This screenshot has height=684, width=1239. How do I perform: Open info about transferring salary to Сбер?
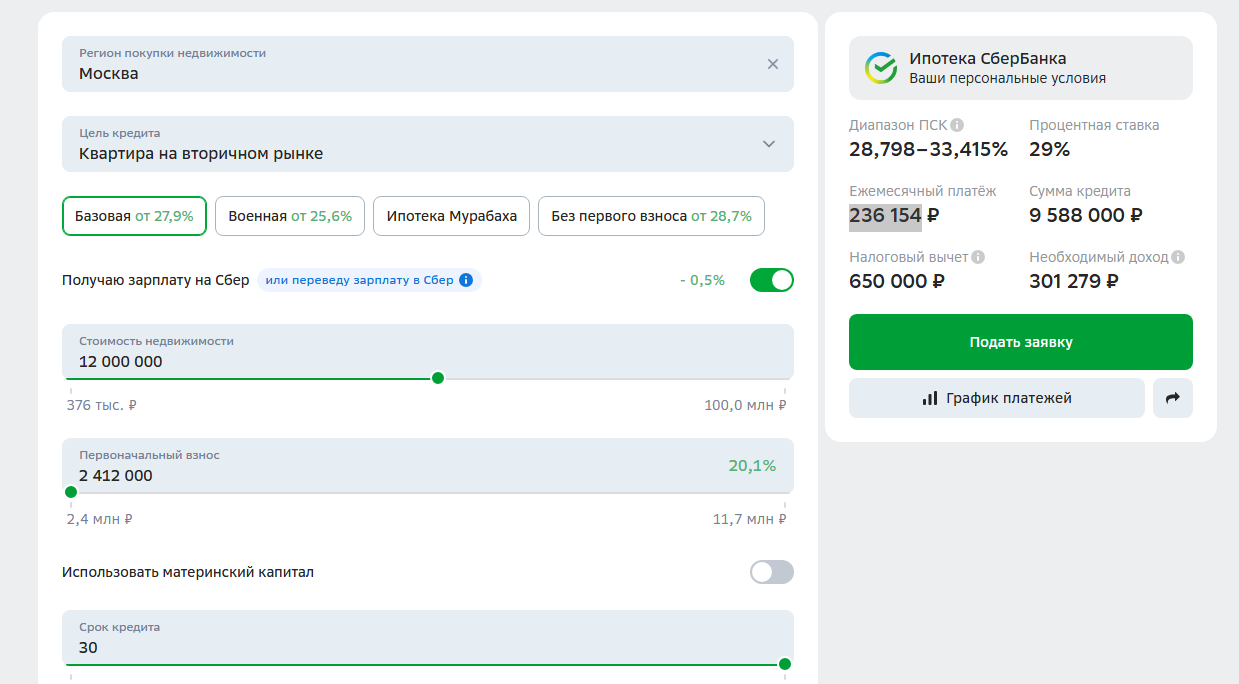click(466, 280)
